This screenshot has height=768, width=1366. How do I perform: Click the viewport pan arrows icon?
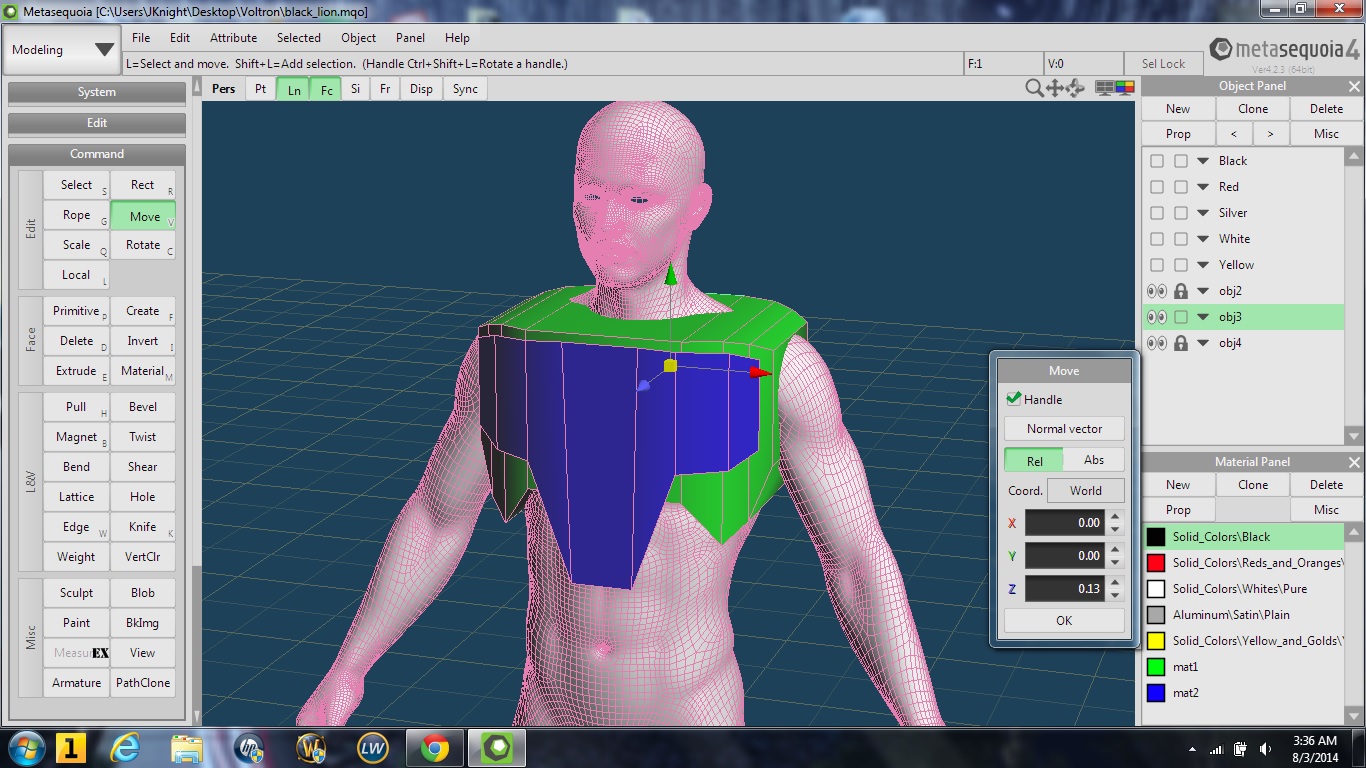[1055, 88]
